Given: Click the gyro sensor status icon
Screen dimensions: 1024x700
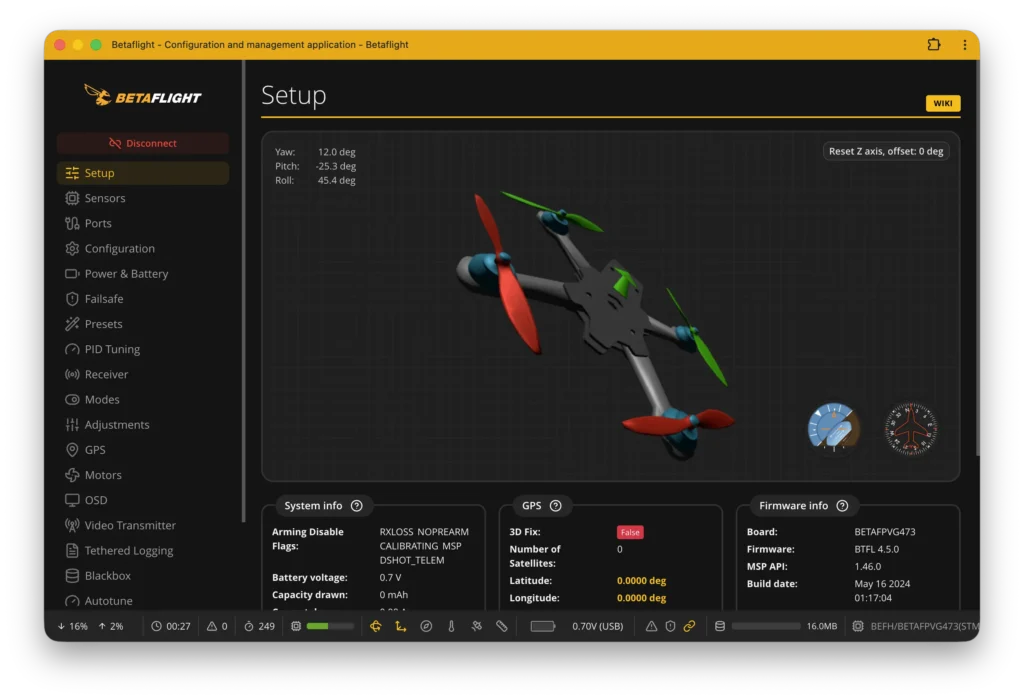Looking at the screenshot, I should [376, 626].
